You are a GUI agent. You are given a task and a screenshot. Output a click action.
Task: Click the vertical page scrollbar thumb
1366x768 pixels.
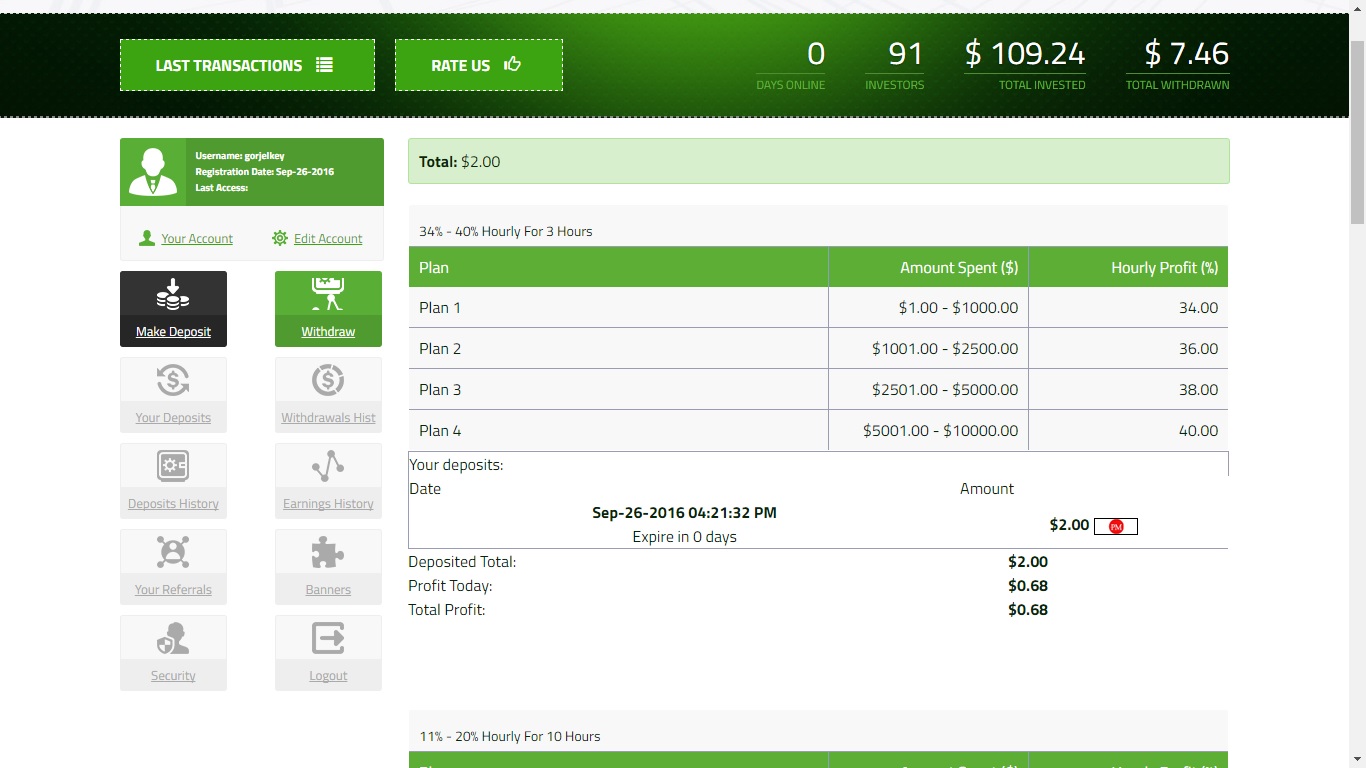1357,130
